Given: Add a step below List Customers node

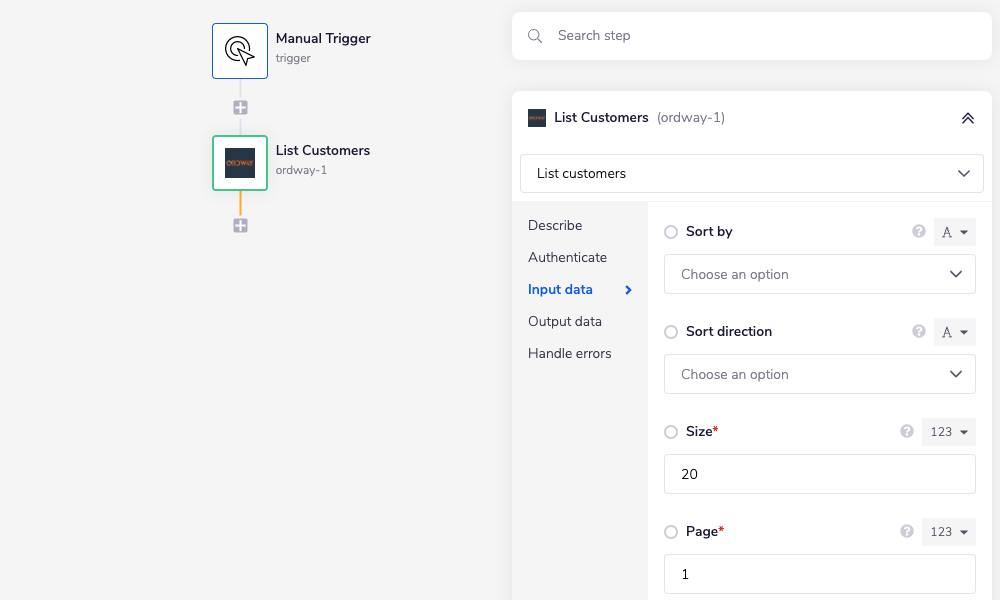Looking at the screenshot, I should pyautogui.click(x=240, y=225).
